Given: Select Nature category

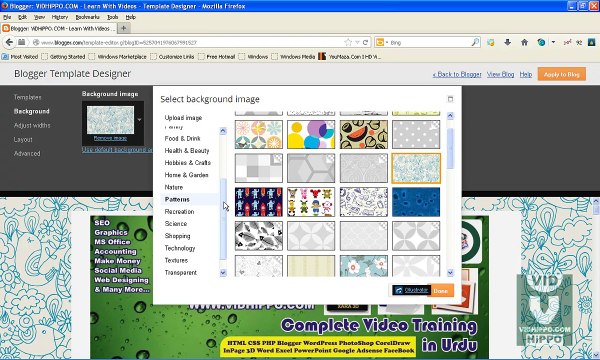Looking at the screenshot, I should click(x=174, y=187).
